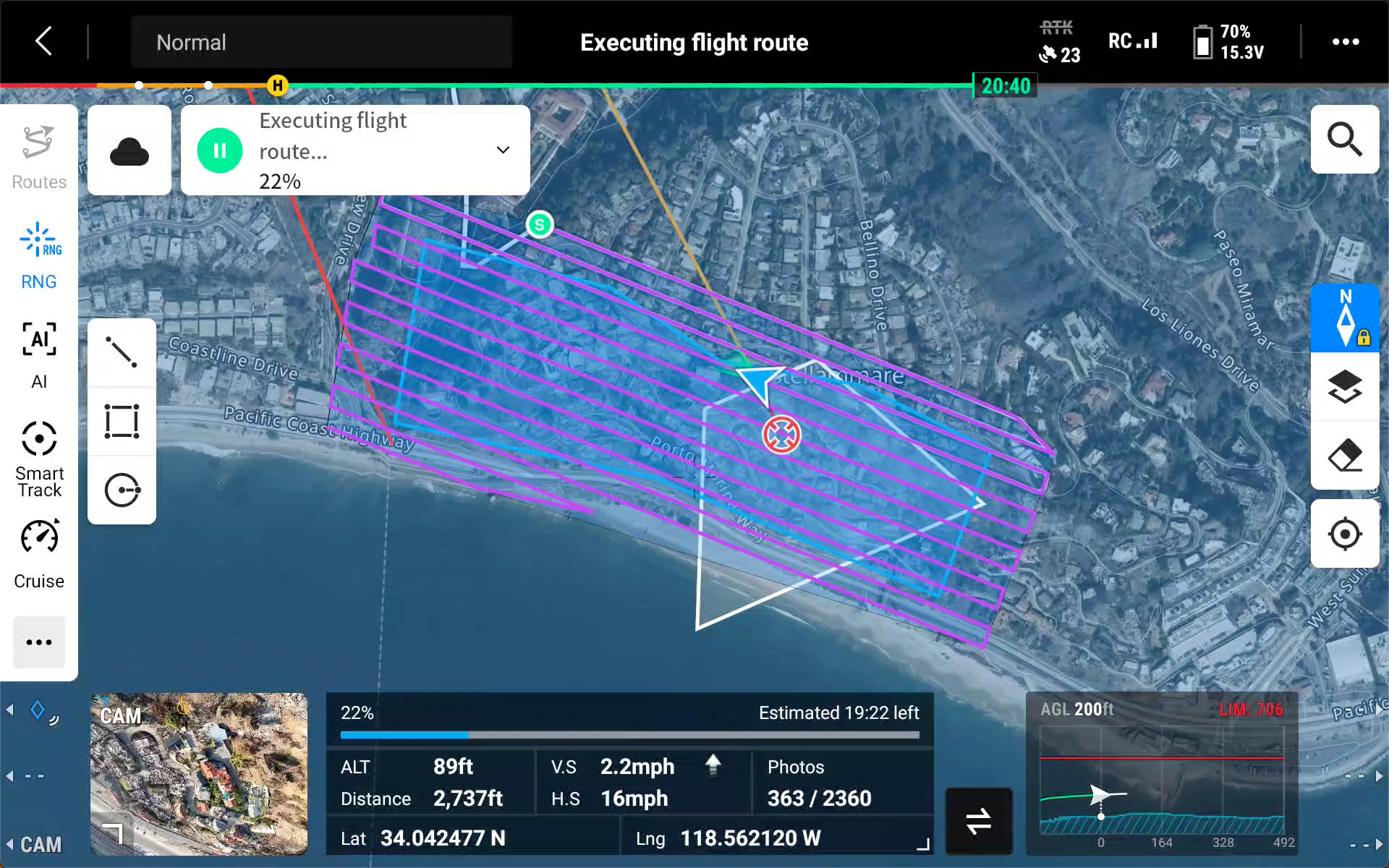Enable Cruise control

point(39,553)
